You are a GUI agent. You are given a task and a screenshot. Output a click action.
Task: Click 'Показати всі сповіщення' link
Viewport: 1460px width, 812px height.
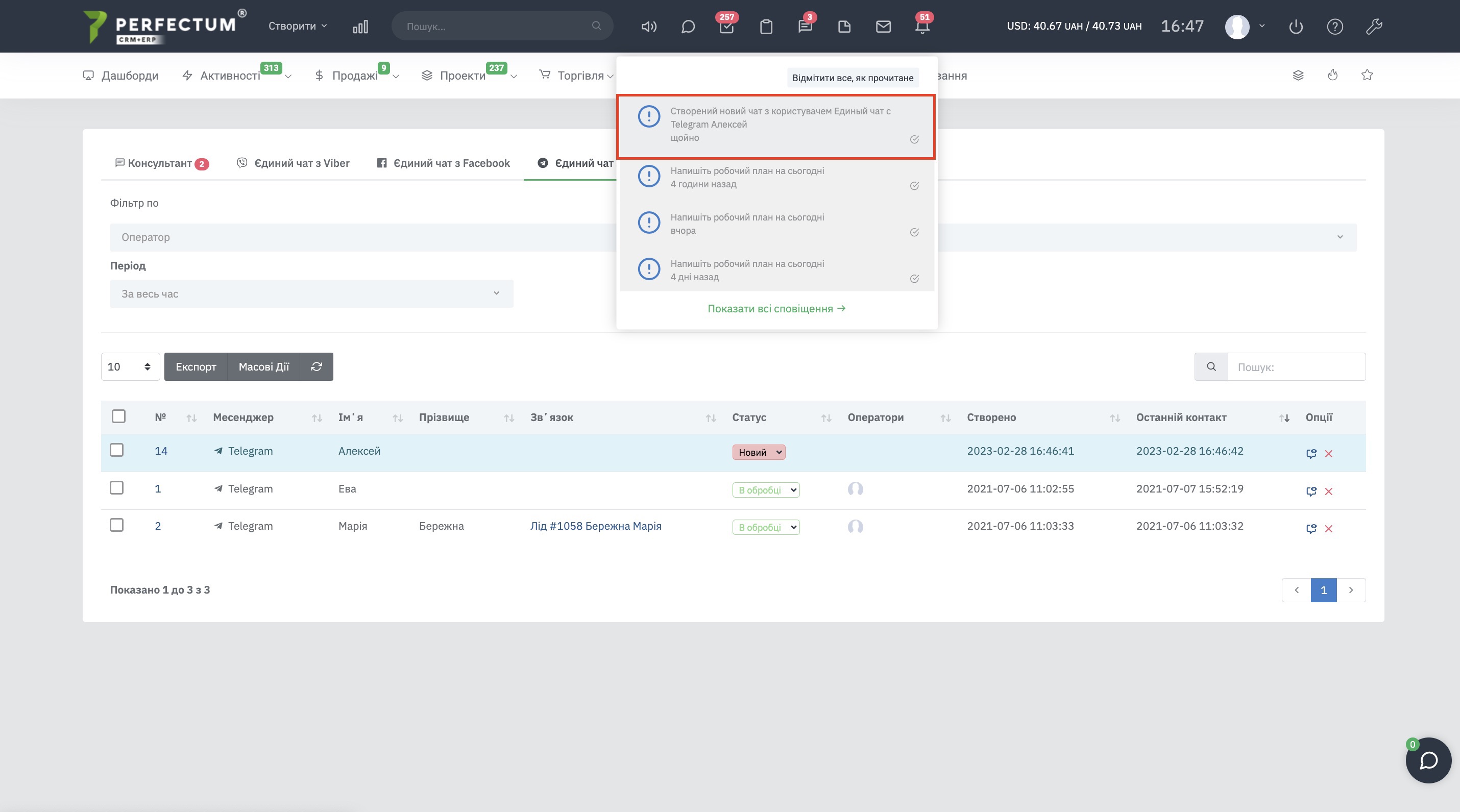(x=776, y=309)
